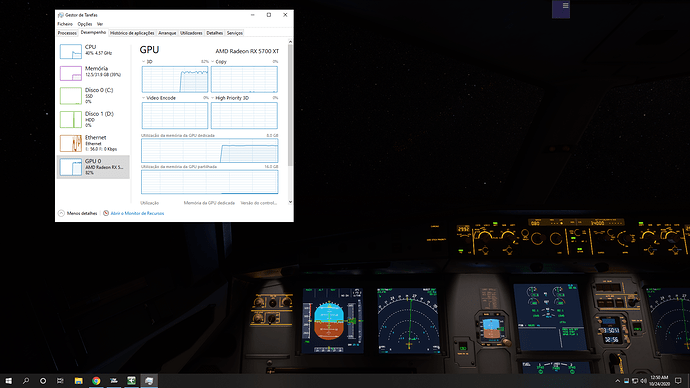
Task: Open Disco 1 (D:) HDD stats
Action: 93,119
